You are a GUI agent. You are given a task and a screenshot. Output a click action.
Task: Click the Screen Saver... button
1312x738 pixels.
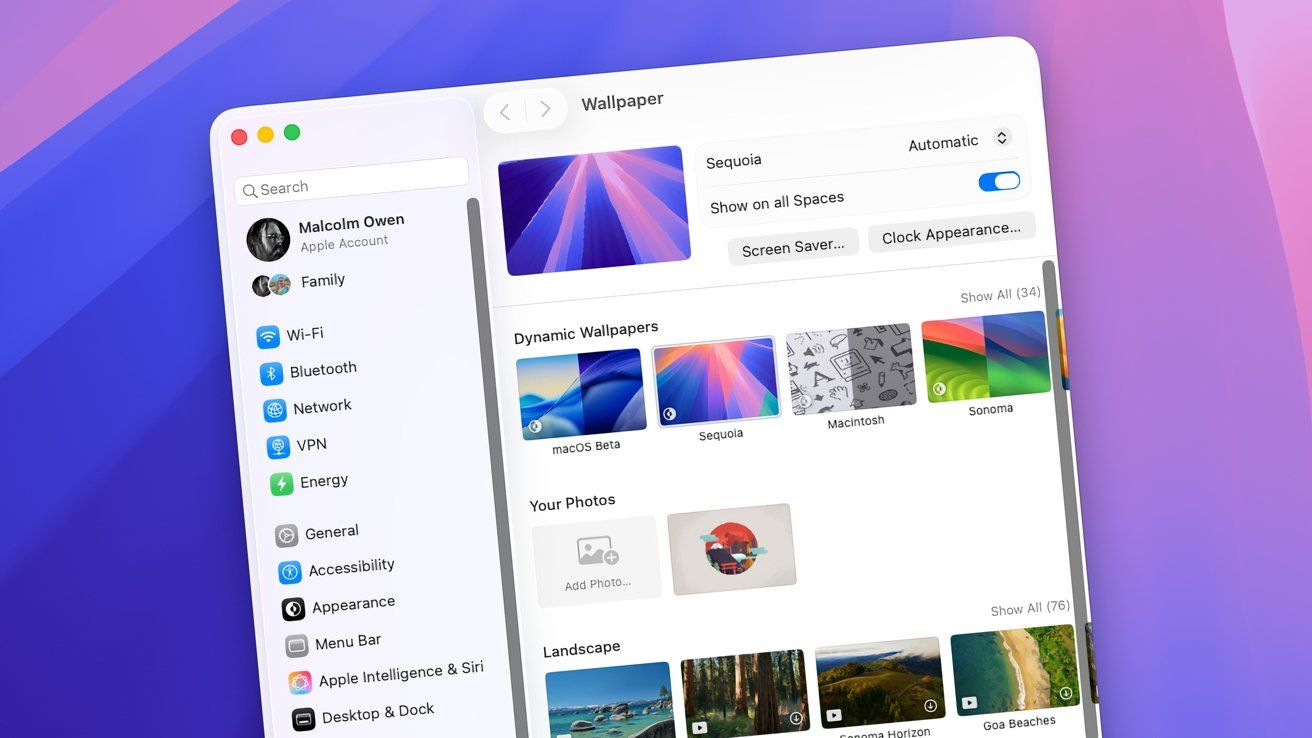[793, 247]
